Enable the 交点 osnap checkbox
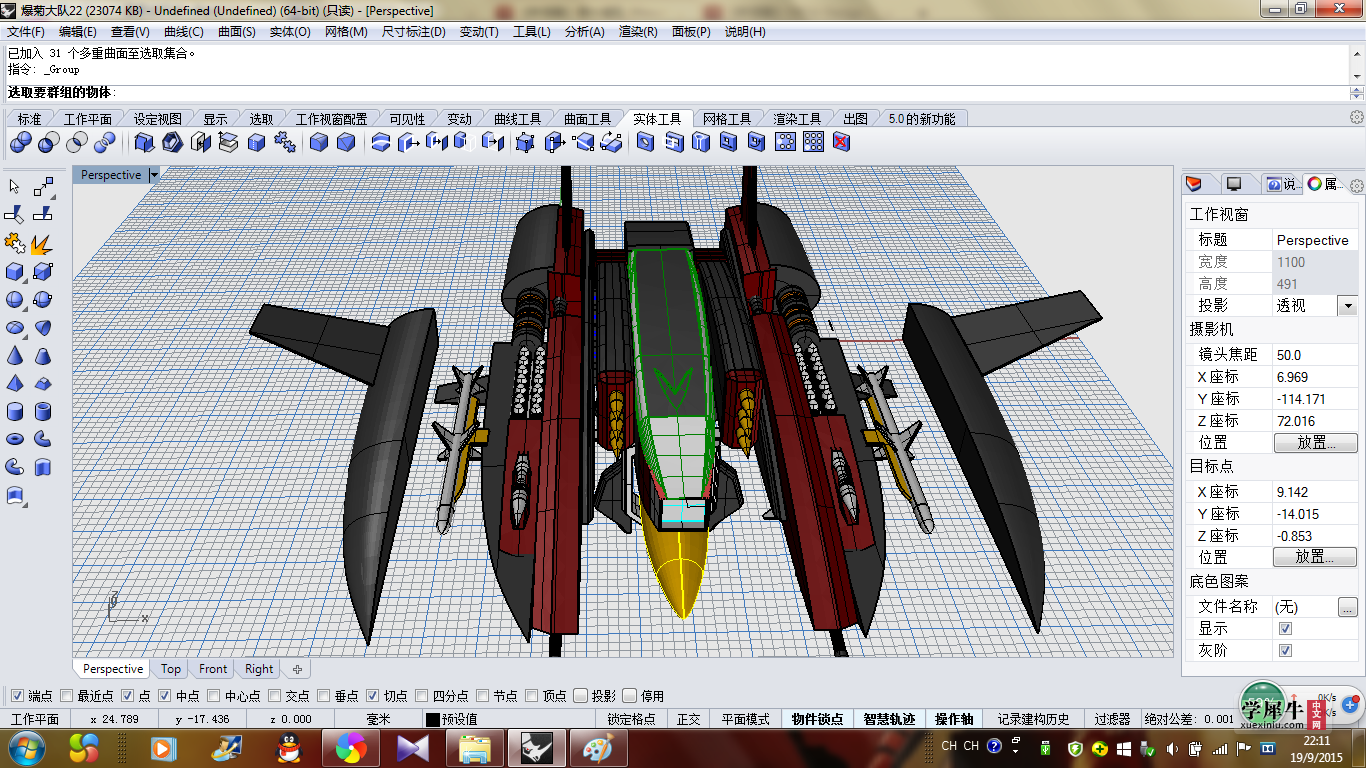The image size is (1366, 768). pos(275,696)
